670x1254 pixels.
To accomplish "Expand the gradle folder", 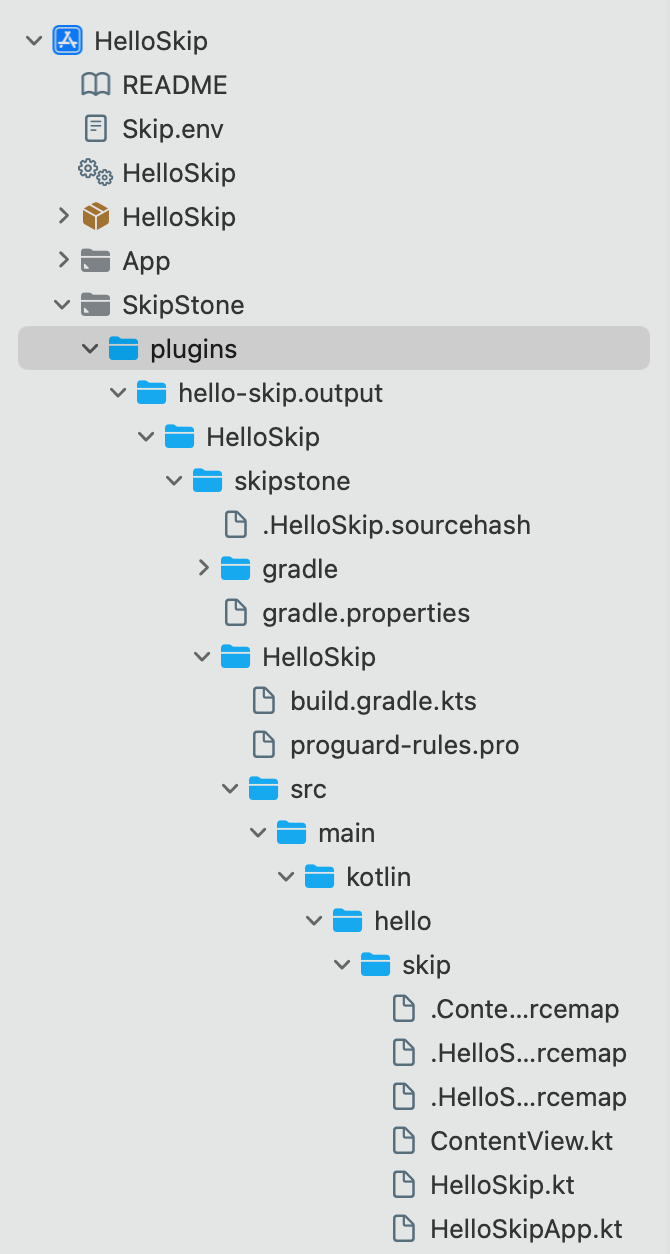I will [203, 569].
